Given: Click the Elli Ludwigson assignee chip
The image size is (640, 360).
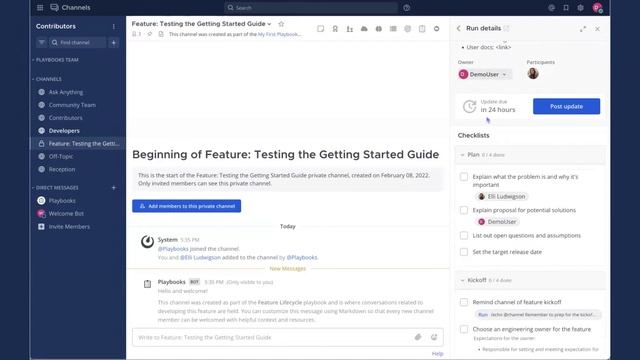Looking at the screenshot, I should (x=502, y=196).
